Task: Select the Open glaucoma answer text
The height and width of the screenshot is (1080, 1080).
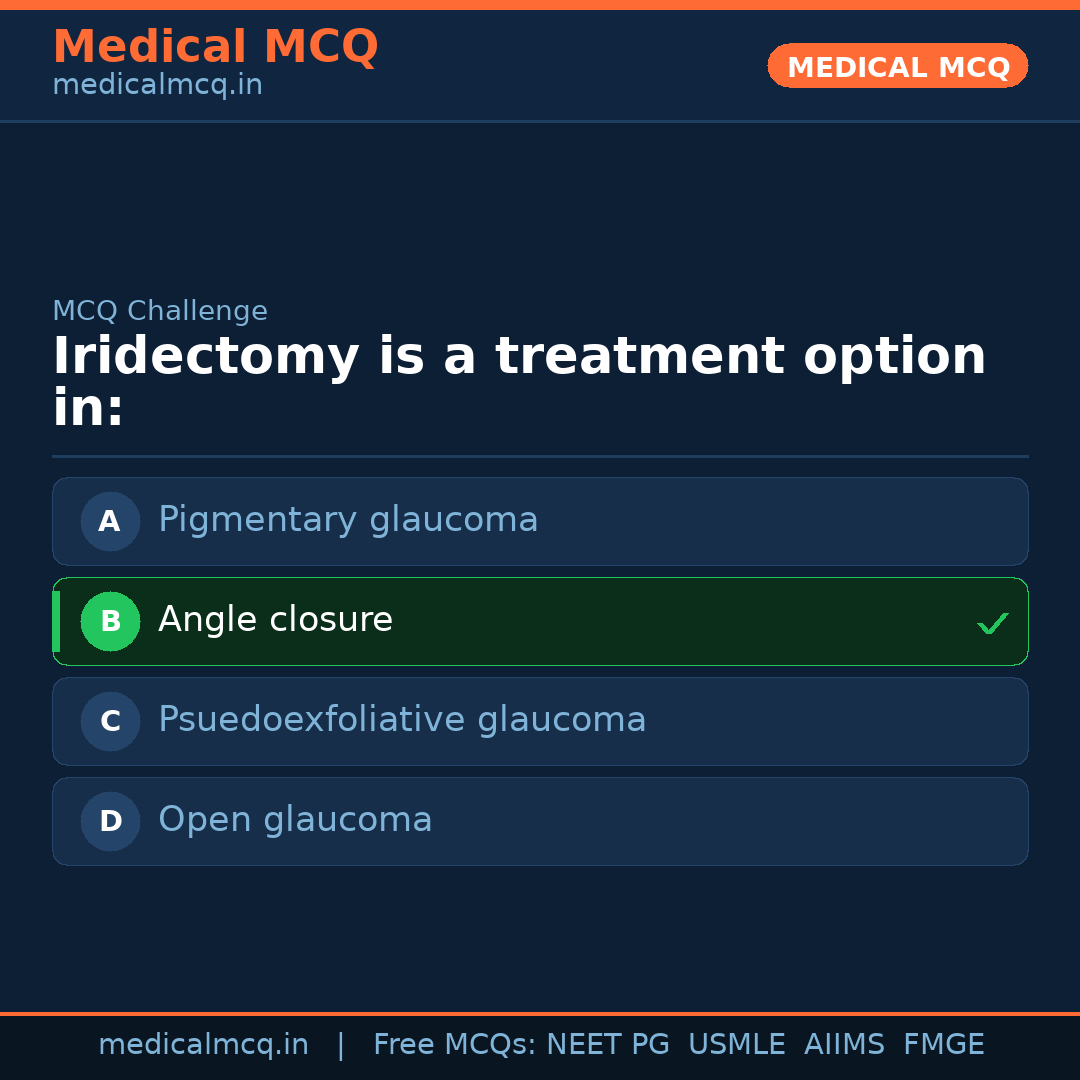Action: (295, 820)
